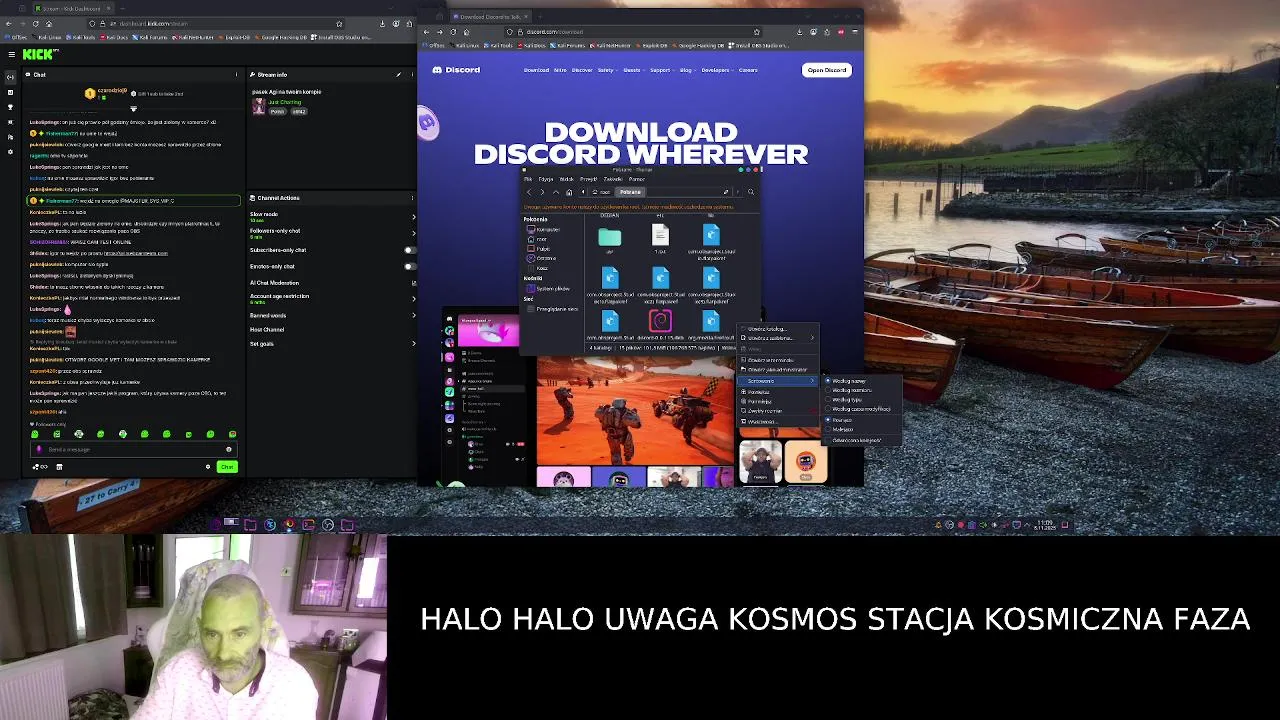Open Kali Tools bookmark in Kick browser
Viewport: 1280px width, 720px height.
(x=83, y=37)
